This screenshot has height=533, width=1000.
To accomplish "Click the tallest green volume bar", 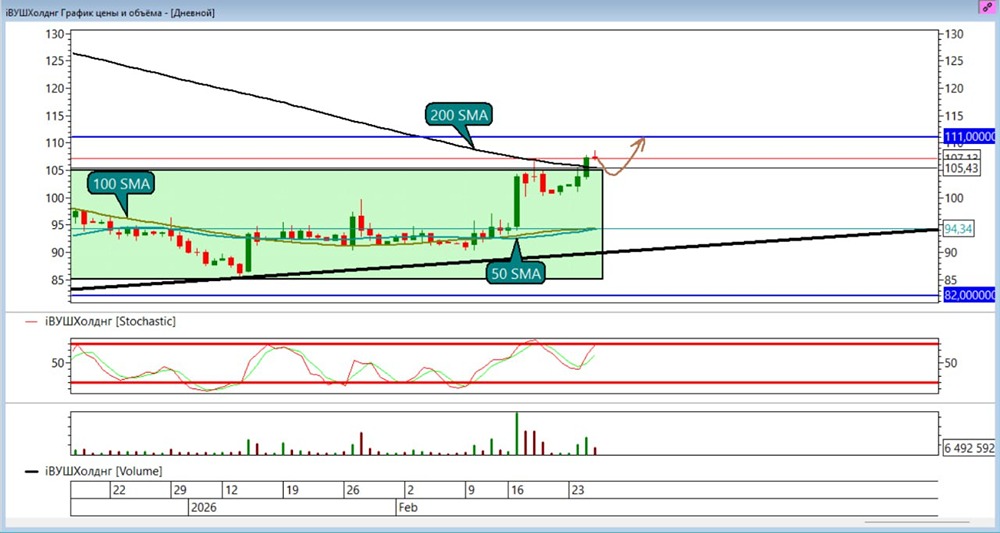I will (x=517, y=434).
